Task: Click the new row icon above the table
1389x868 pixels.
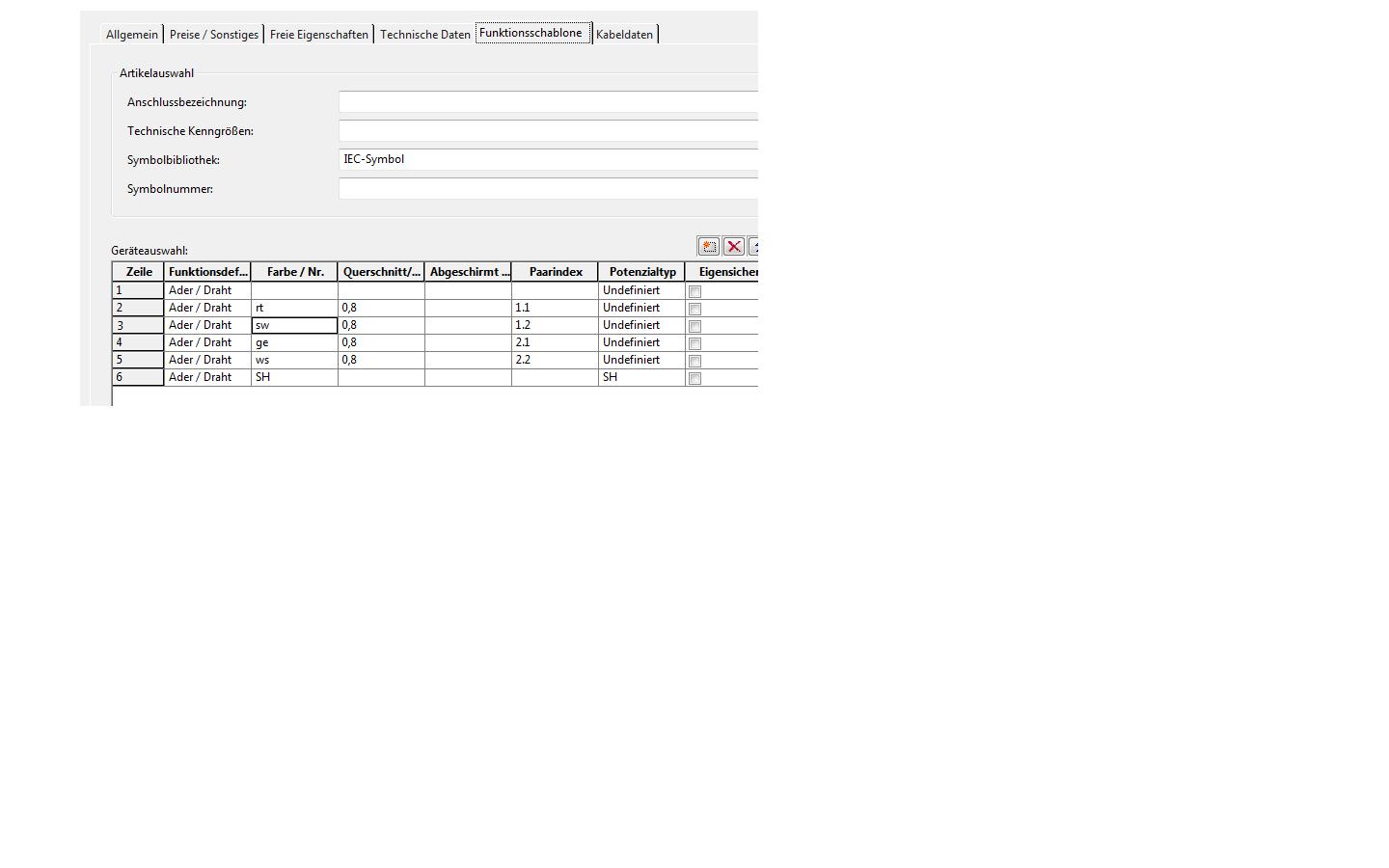Action: pos(709,246)
